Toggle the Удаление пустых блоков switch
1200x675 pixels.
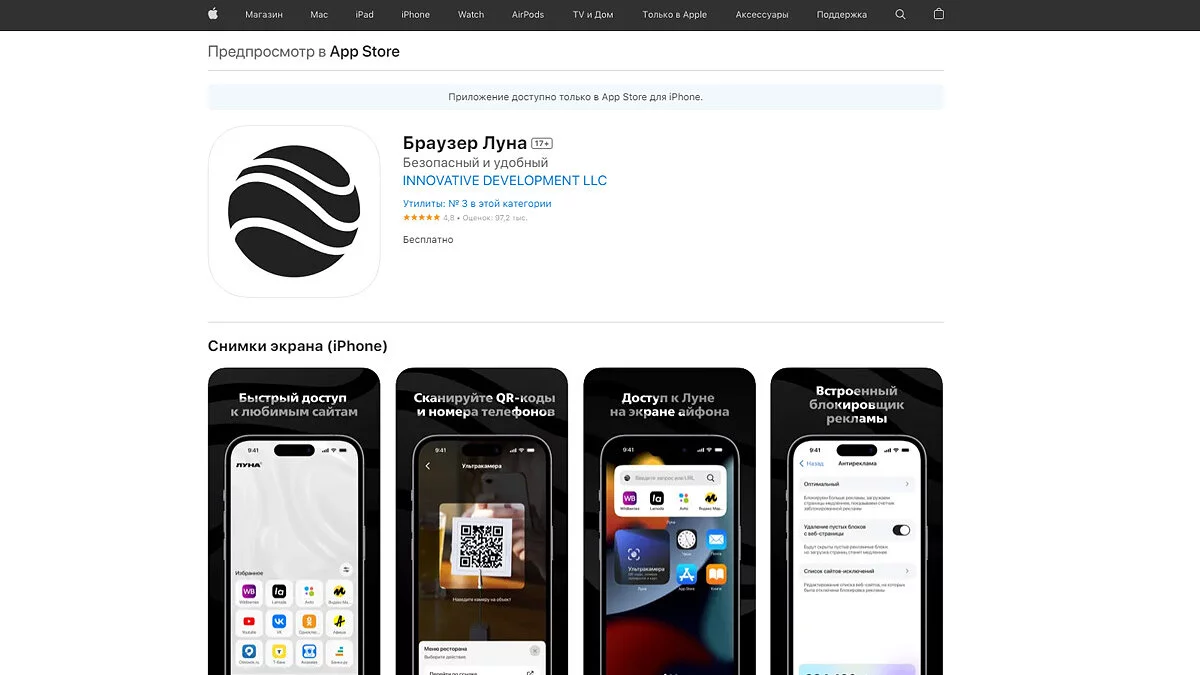[901, 530]
